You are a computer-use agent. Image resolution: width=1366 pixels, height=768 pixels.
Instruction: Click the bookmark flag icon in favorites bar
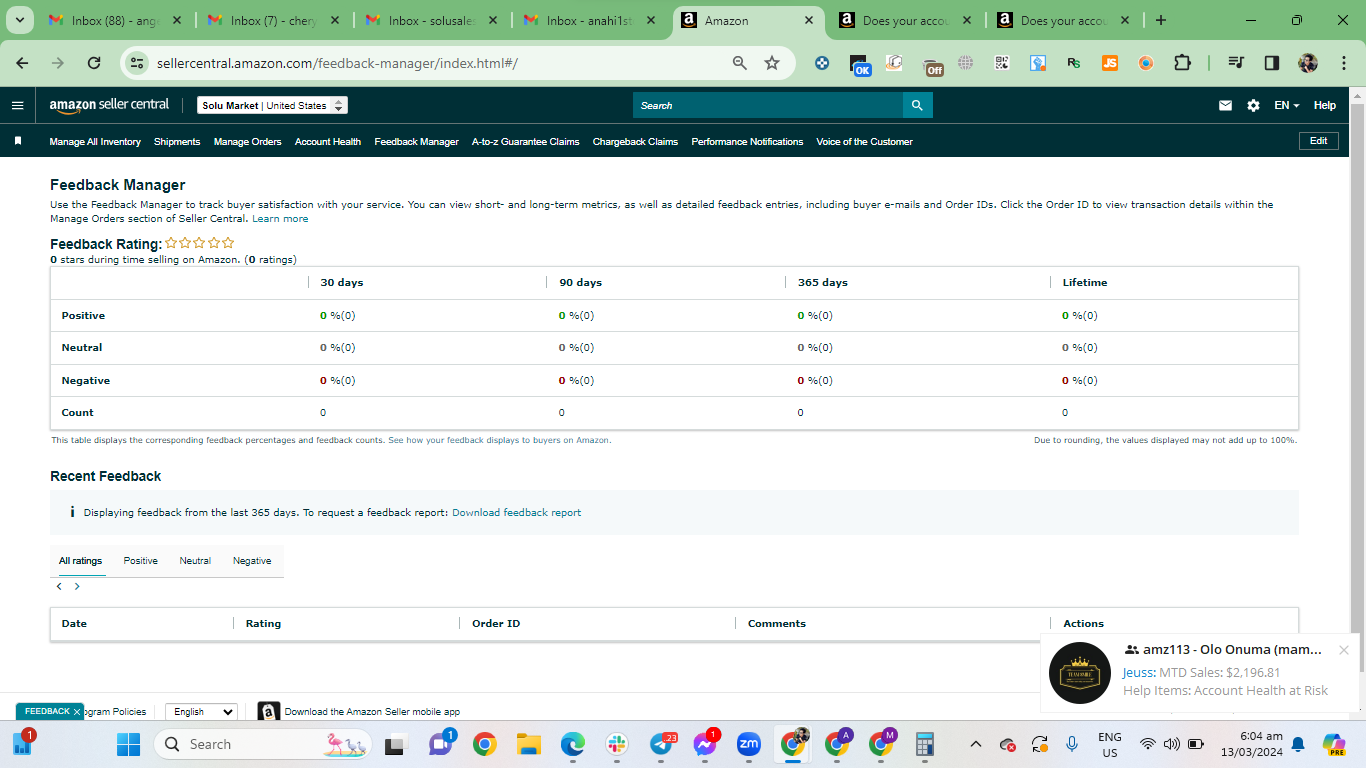coord(18,141)
